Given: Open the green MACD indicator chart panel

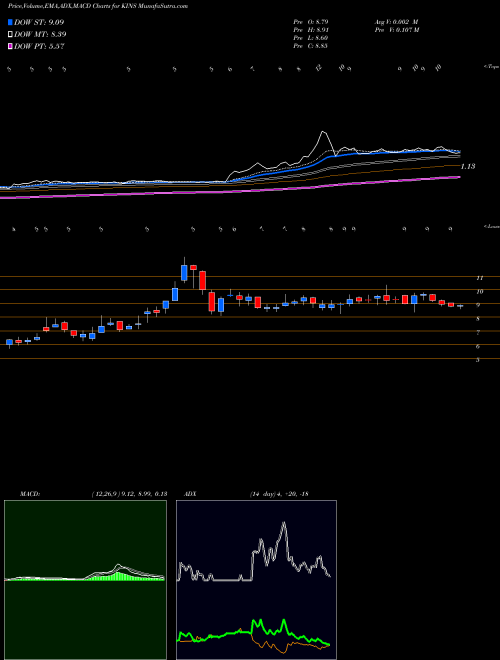Looking at the screenshot, I should coord(85,580).
